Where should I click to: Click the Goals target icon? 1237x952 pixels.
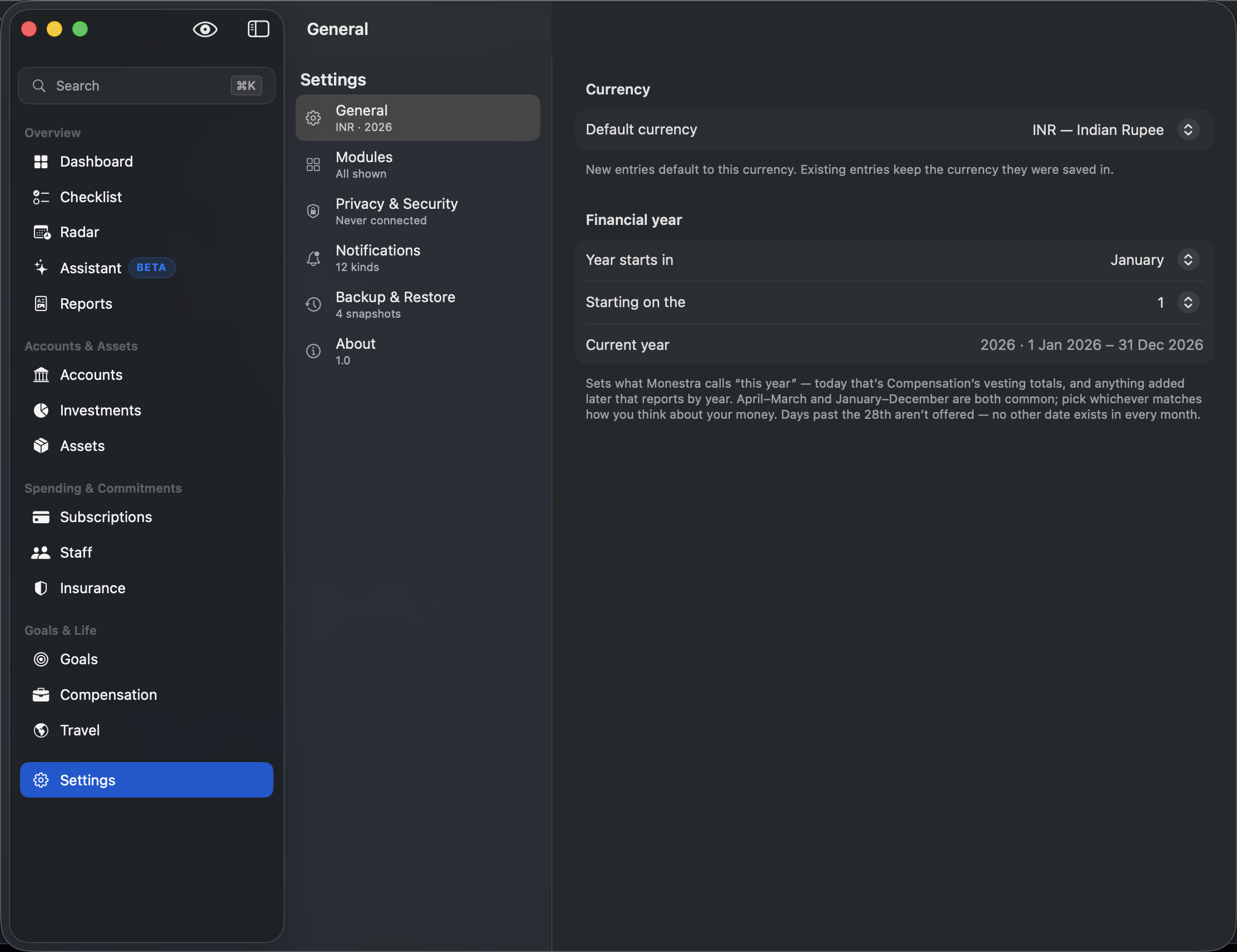[41, 659]
